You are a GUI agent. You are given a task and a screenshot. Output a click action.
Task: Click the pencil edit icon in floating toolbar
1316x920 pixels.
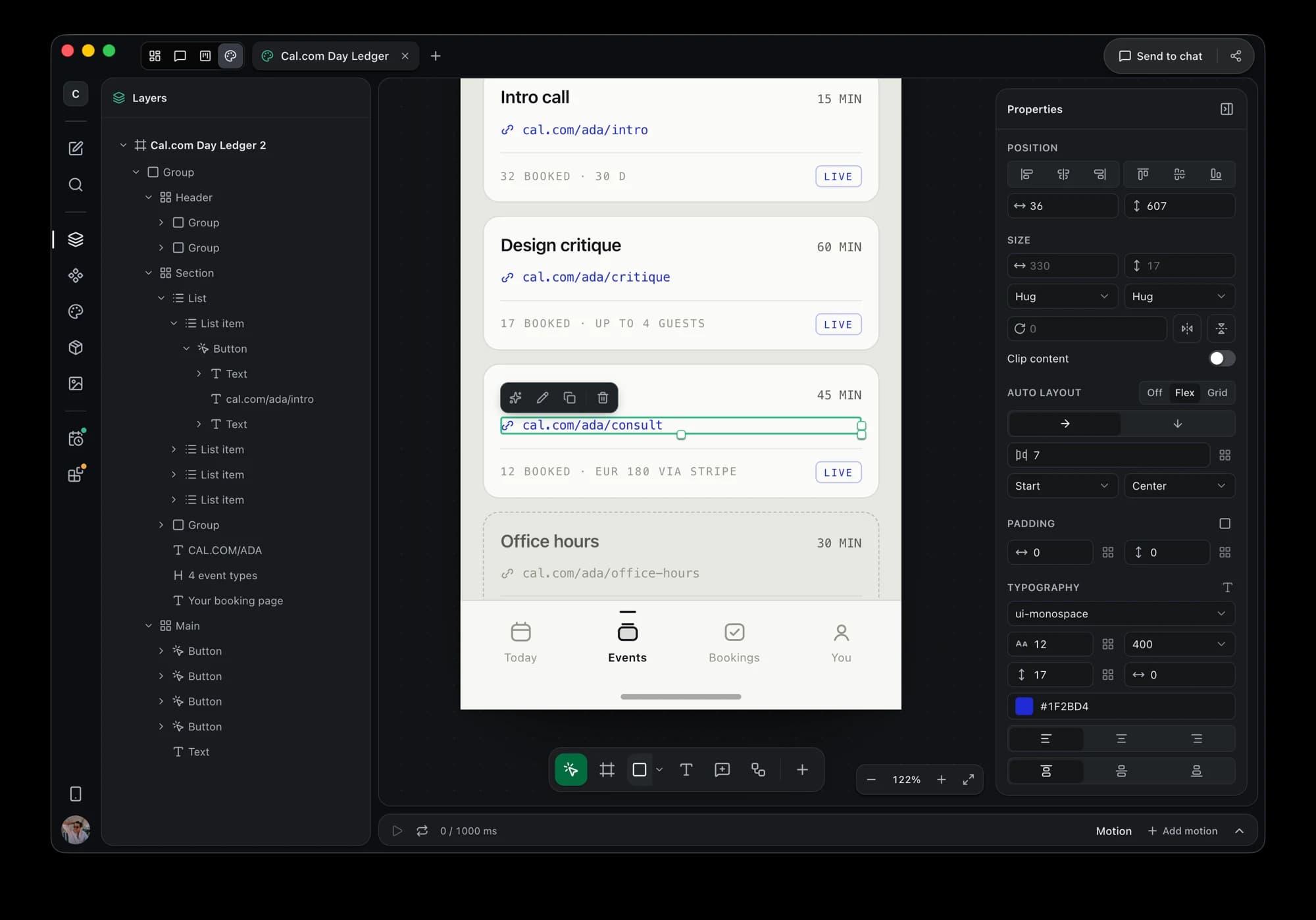pyautogui.click(x=542, y=397)
